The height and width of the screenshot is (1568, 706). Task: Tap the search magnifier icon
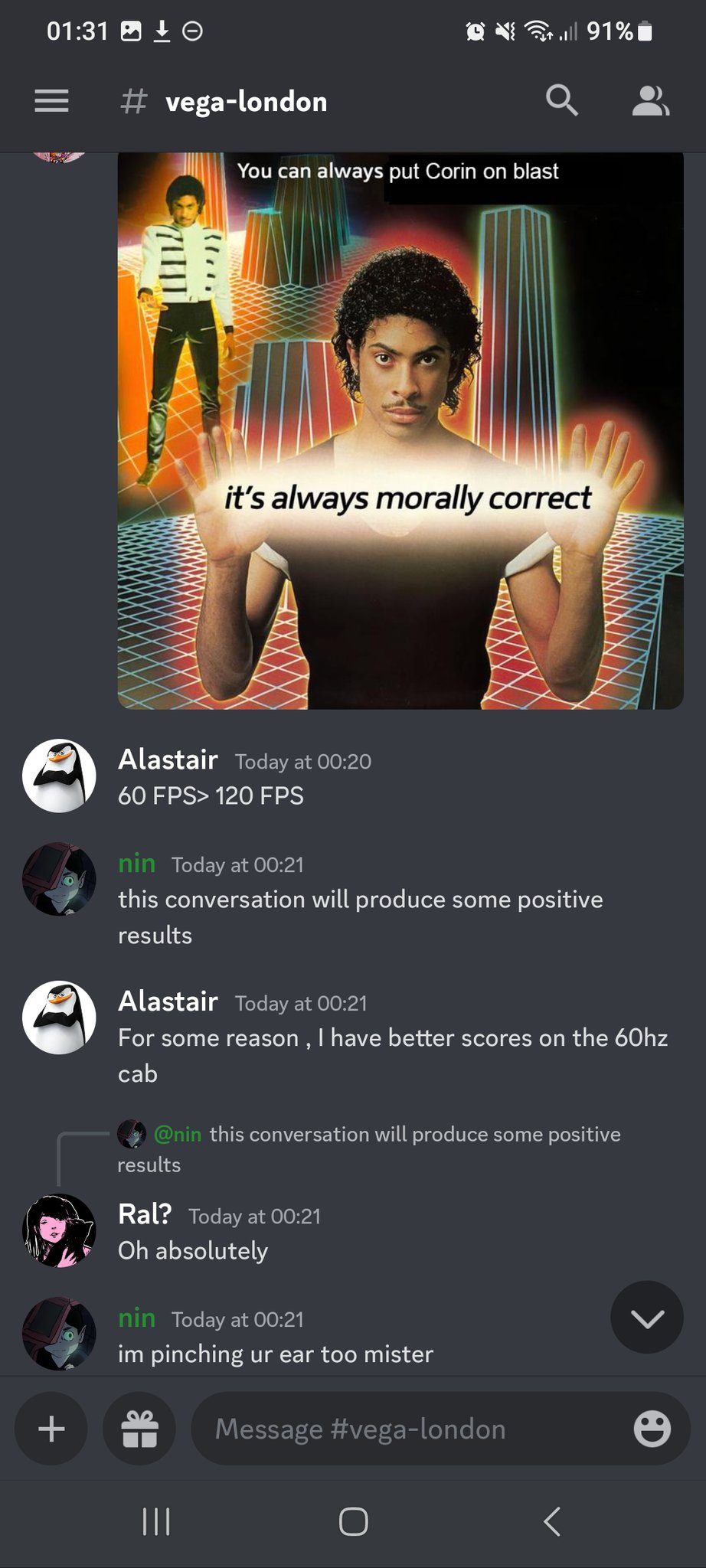(561, 100)
